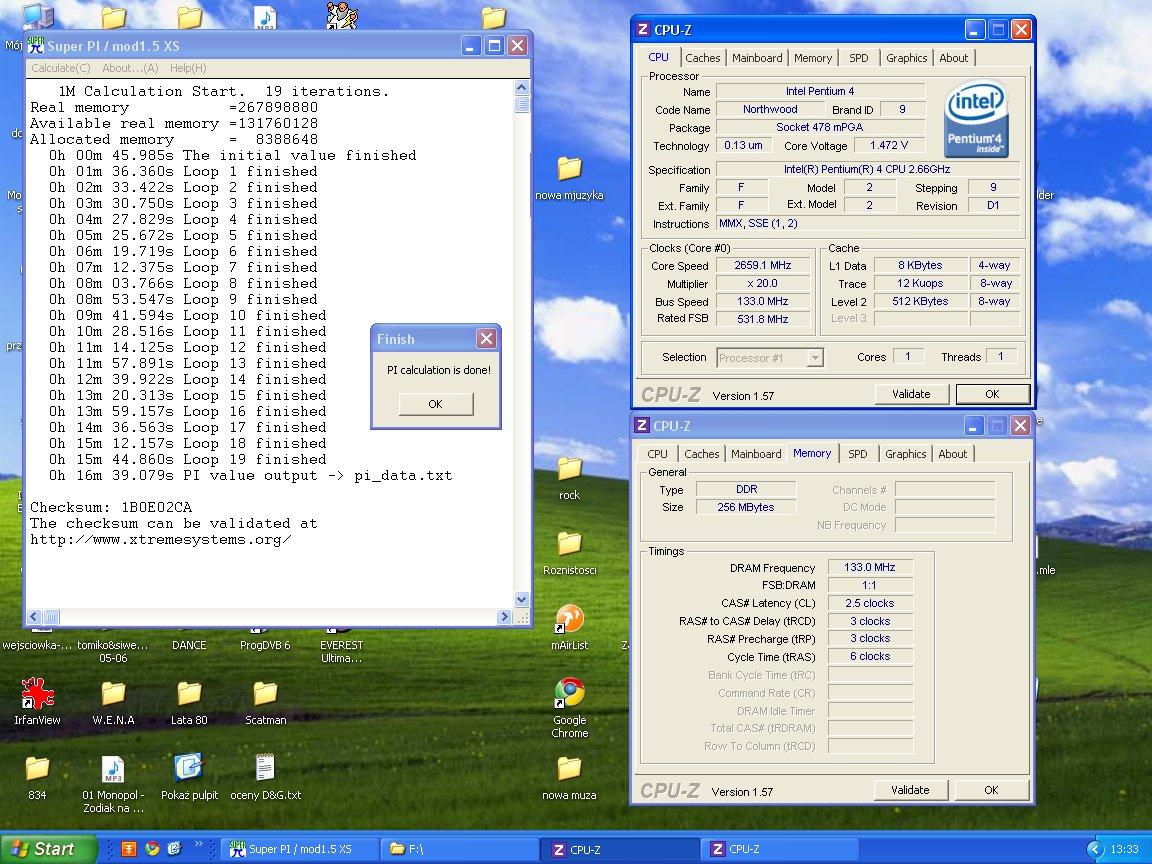
Task: Open the 834 folder icon
Action: (x=37, y=768)
